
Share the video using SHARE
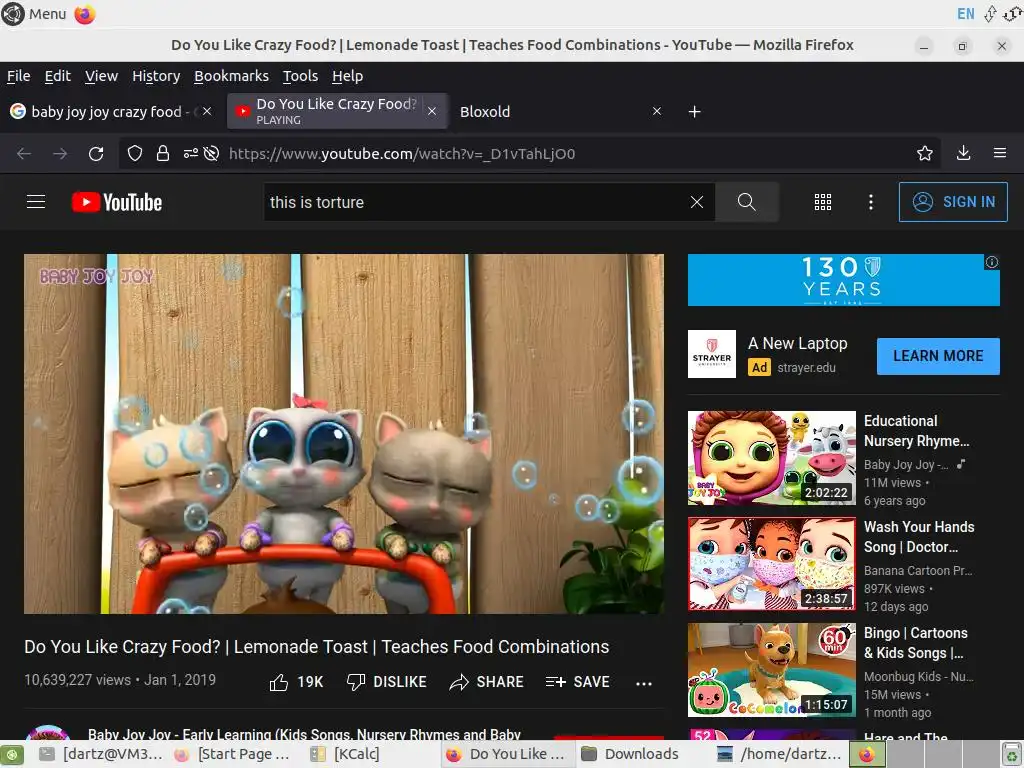(x=487, y=682)
